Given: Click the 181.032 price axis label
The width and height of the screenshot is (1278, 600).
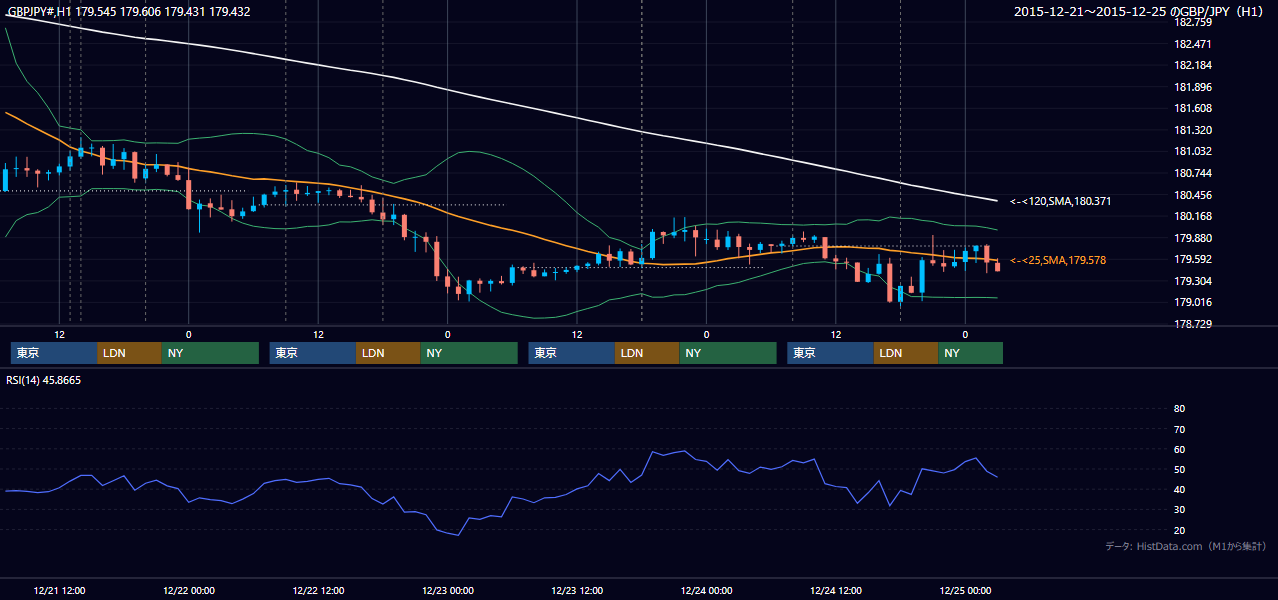Looking at the screenshot, I should (1192, 151).
